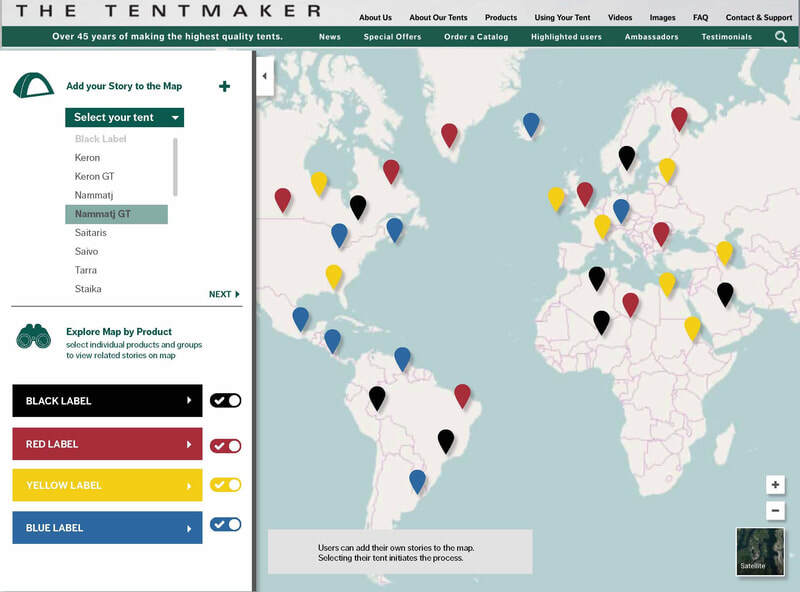Select the red pin on Brazil's northeast coast
Screen dimensions: 800x592
pyautogui.click(x=462, y=396)
